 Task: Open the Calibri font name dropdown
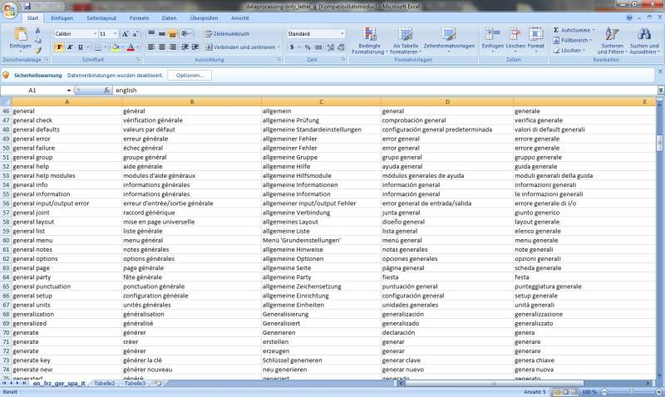tap(95, 34)
